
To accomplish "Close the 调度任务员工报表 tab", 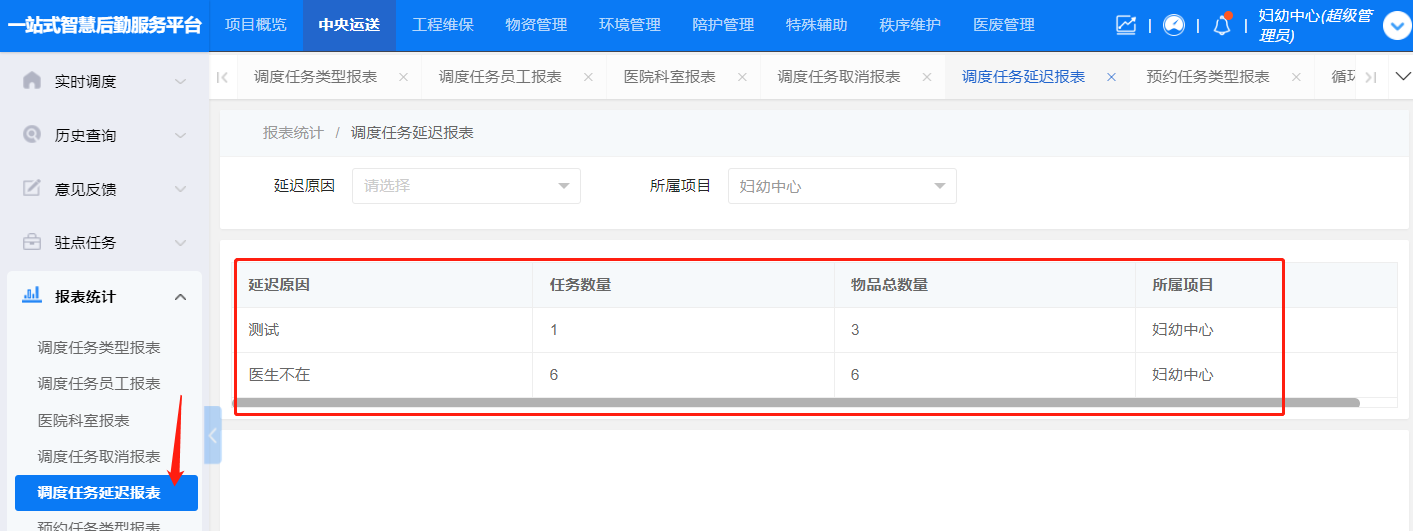I will 588,77.
